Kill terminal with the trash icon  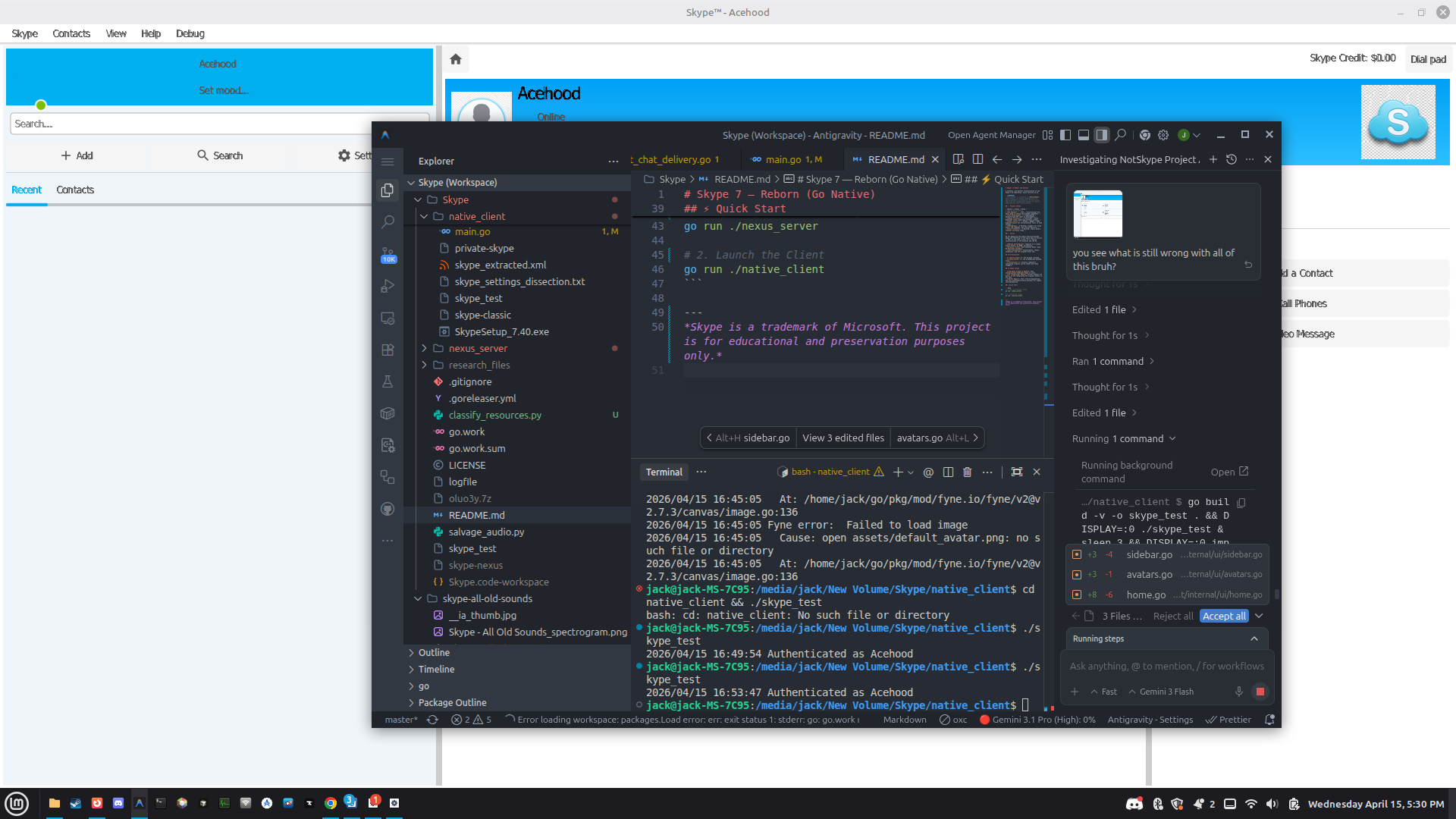coord(967,472)
